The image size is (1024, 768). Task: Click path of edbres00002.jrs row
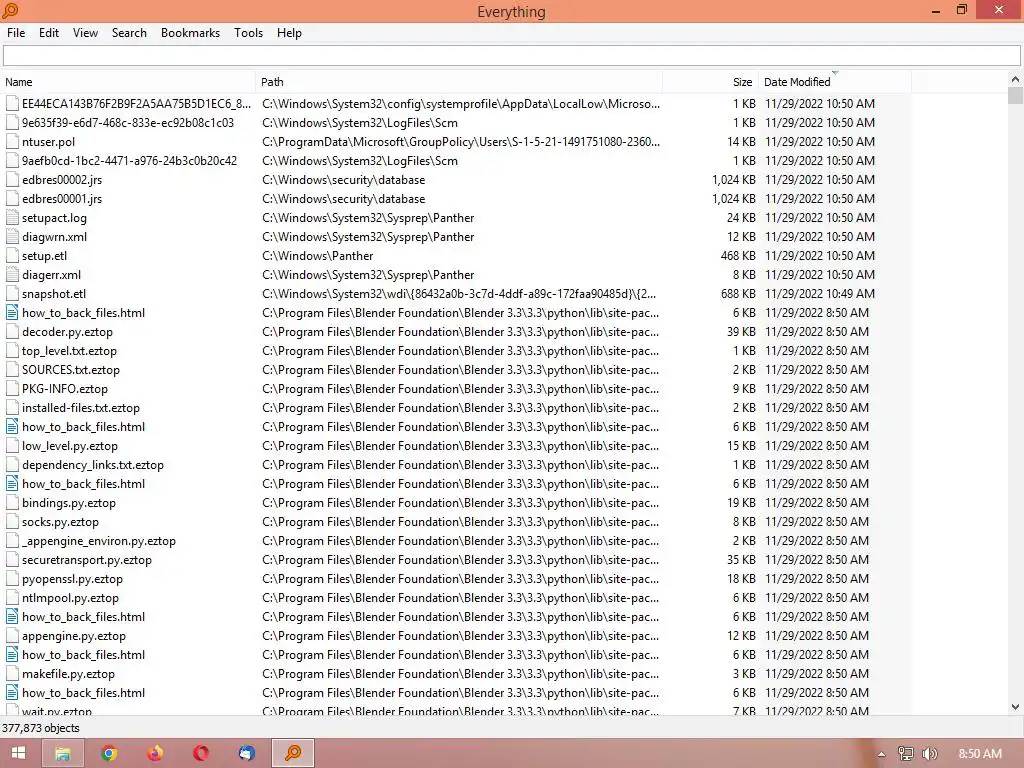pos(344,180)
